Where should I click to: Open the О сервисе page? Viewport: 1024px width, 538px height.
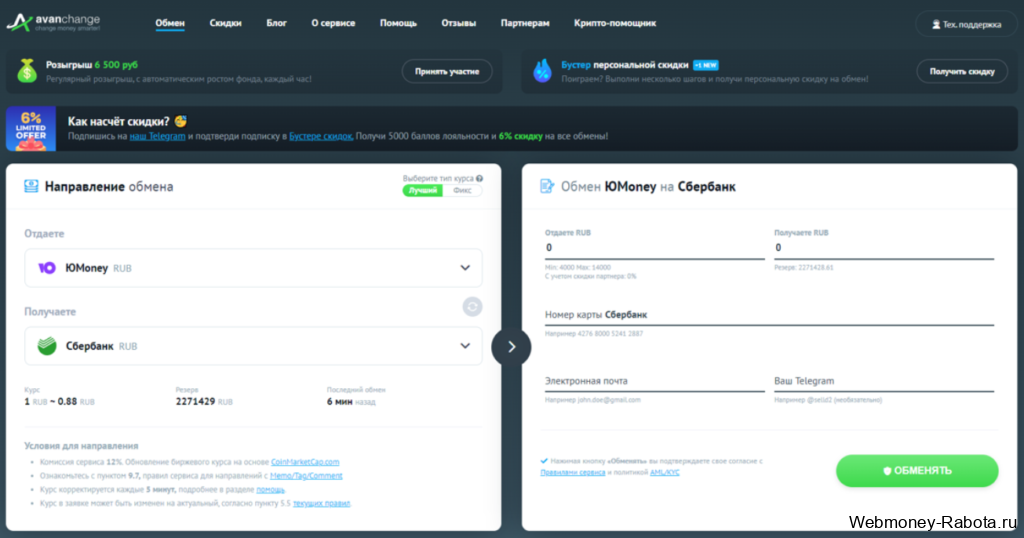pyautogui.click(x=333, y=23)
